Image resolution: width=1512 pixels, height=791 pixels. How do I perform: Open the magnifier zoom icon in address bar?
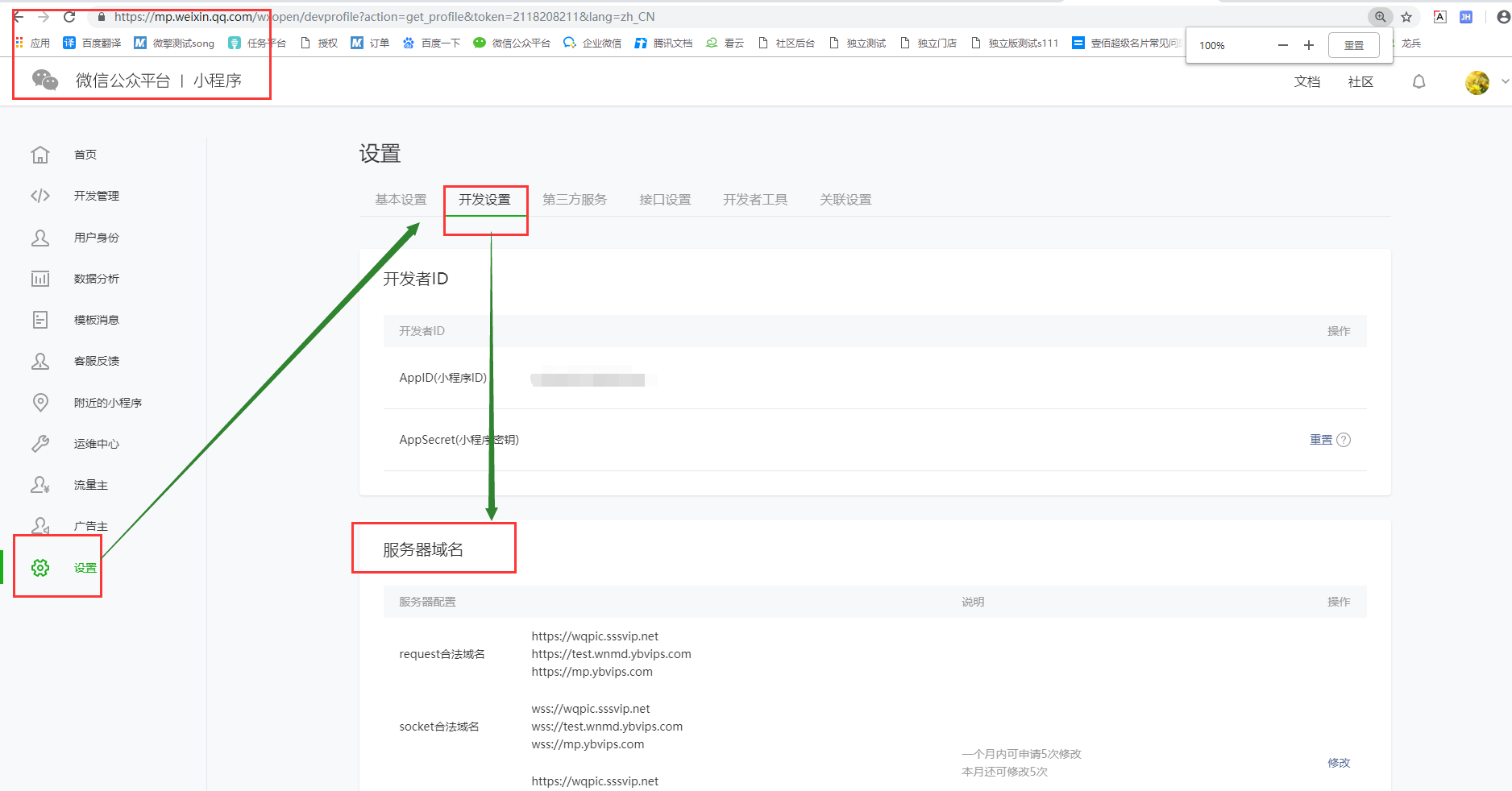(x=1380, y=17)
